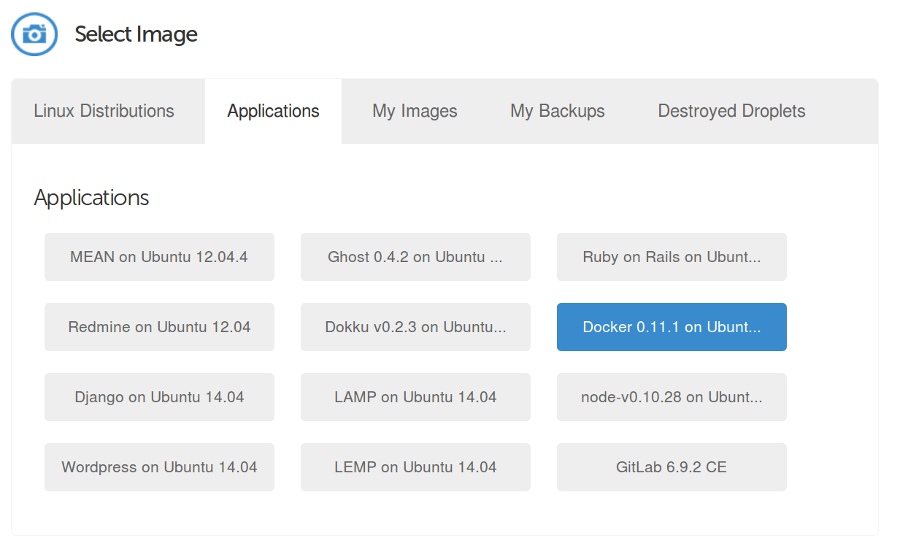Choose Dokku v0.2.3 on Ubuntu image
The width and height of the screenshot is (900, 538).
coord(416,327)
